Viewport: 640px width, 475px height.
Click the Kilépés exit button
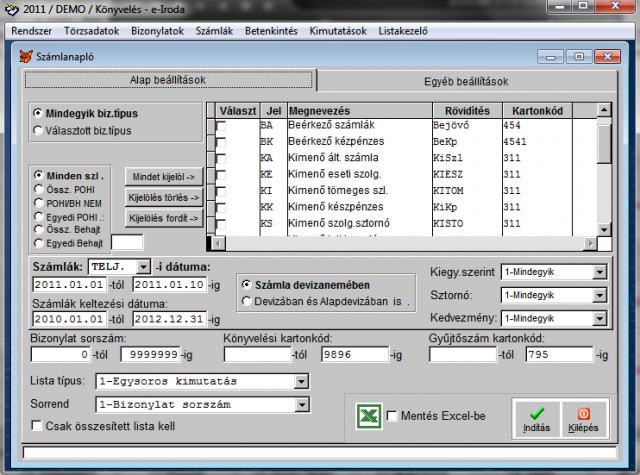(582, 417)
